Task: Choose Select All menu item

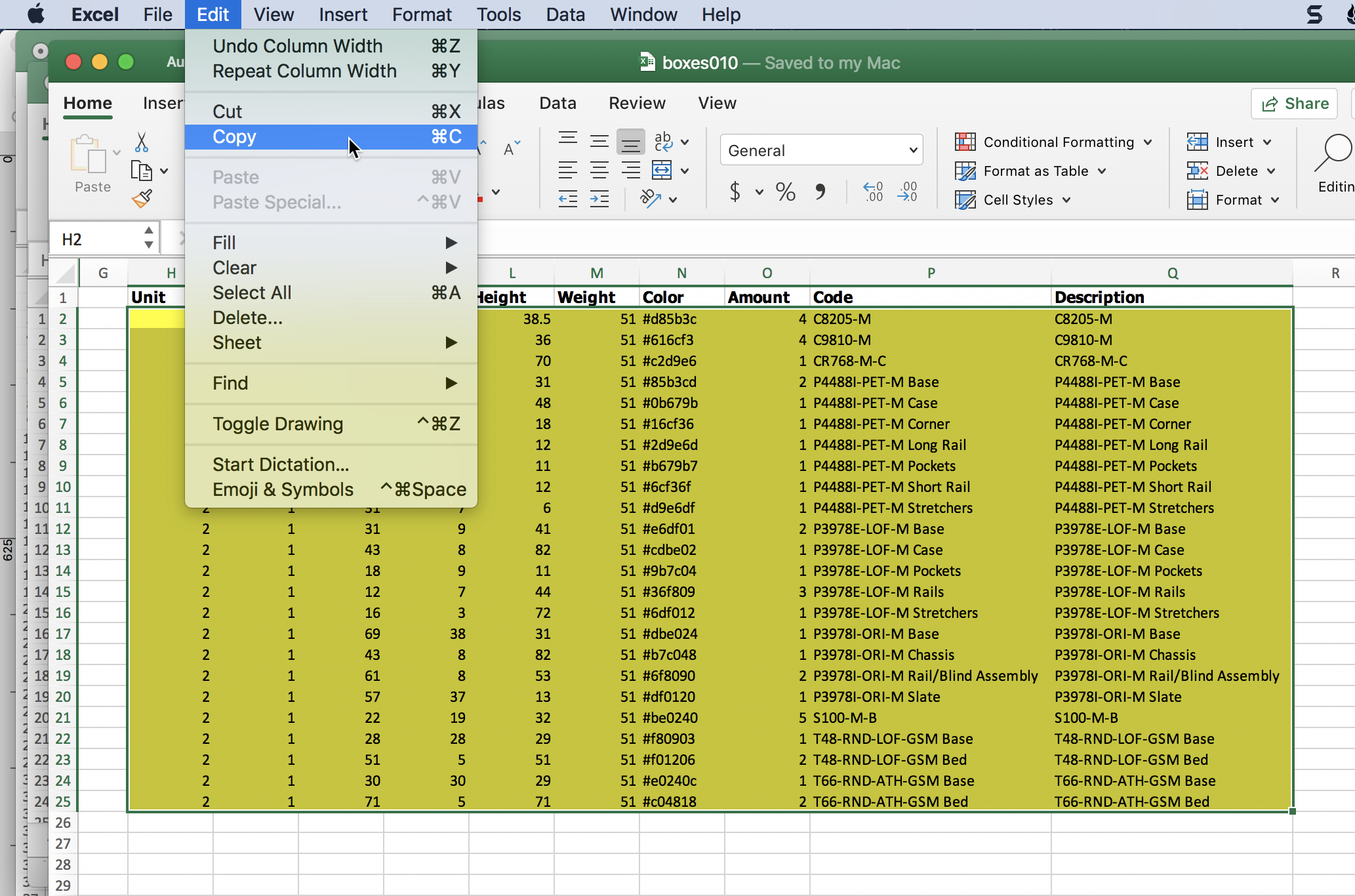Action: (x=331, y=293)
